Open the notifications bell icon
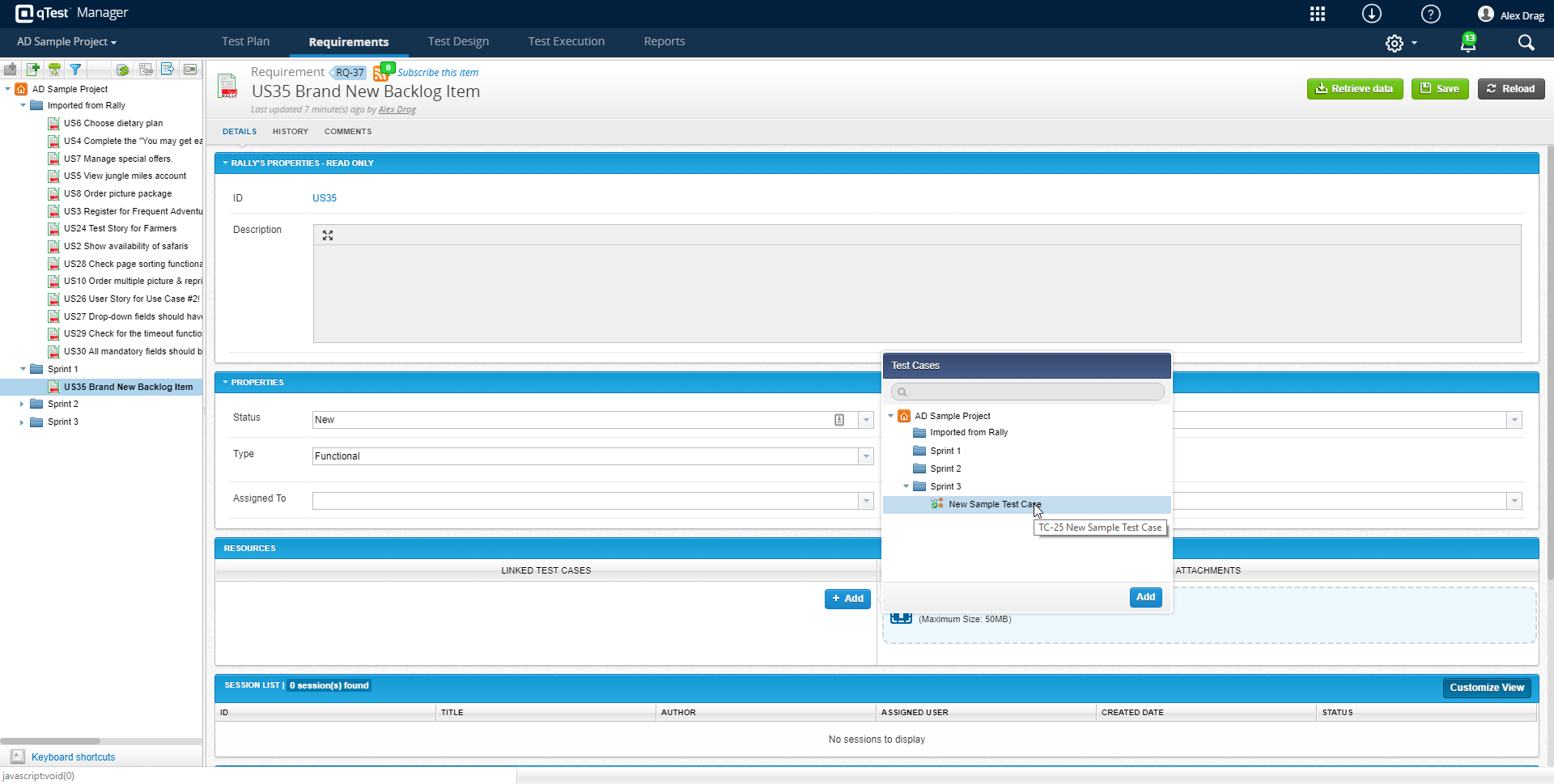 (x=1467, y=42)
